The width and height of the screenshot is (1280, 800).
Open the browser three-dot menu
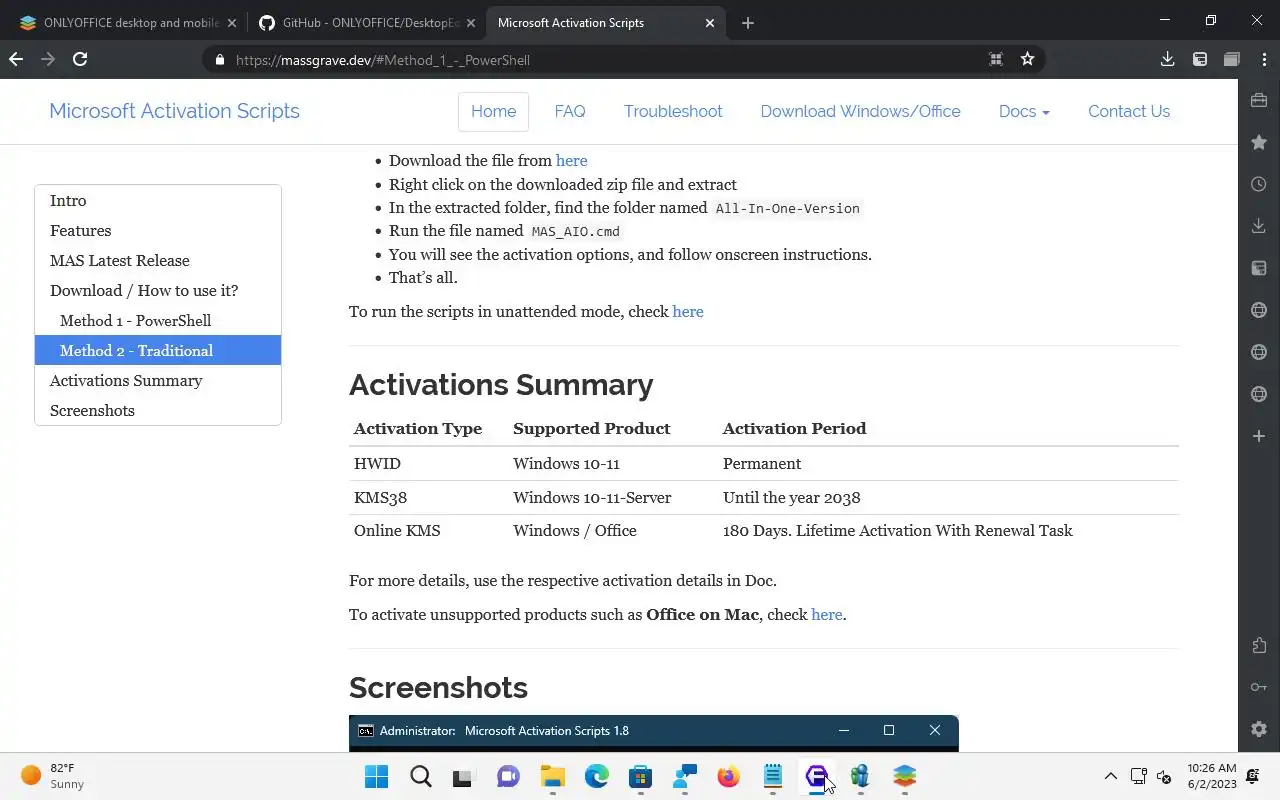(x=1264, y=59)
